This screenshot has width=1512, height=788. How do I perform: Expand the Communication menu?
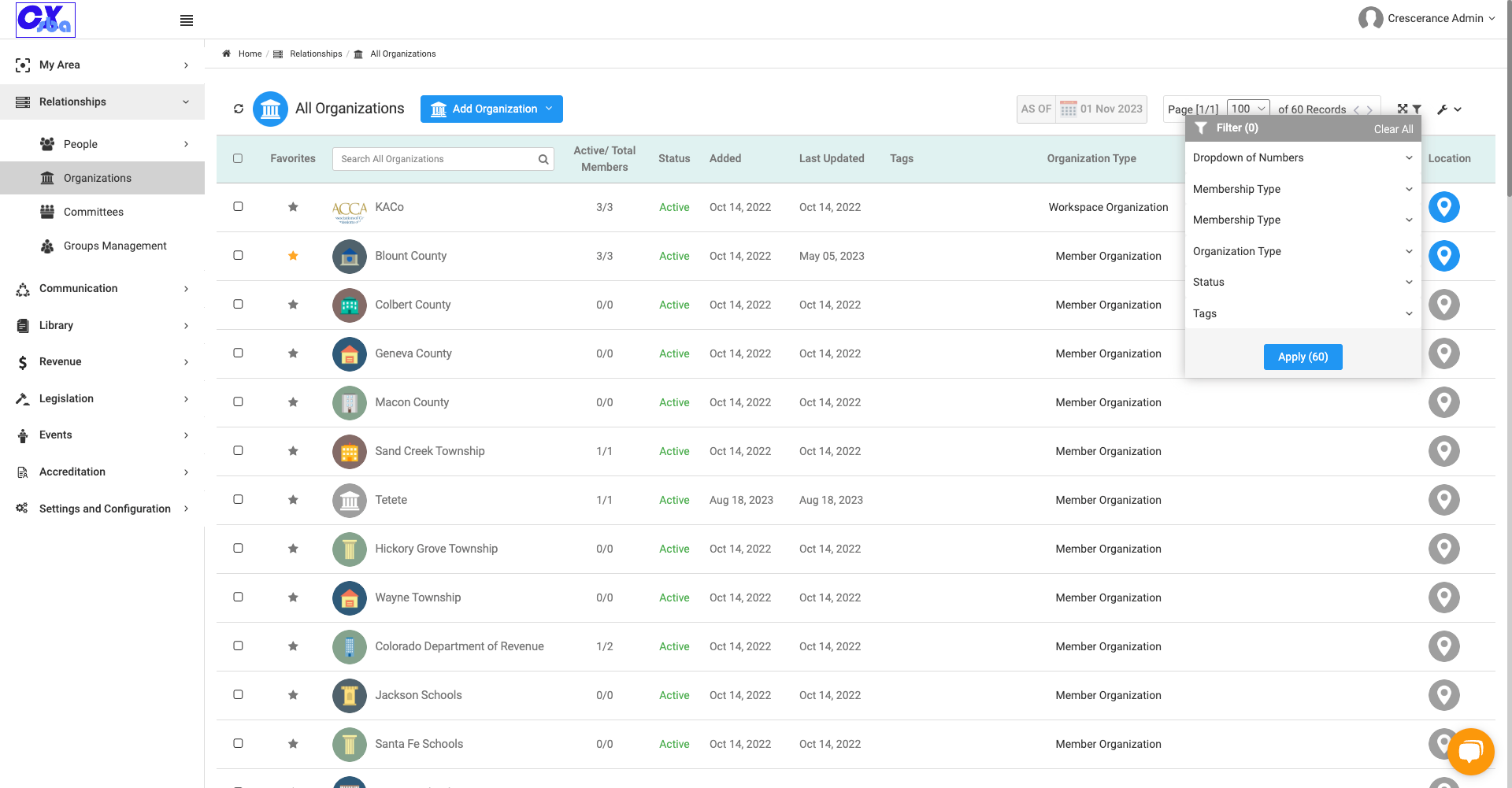(x=102, y=288)
